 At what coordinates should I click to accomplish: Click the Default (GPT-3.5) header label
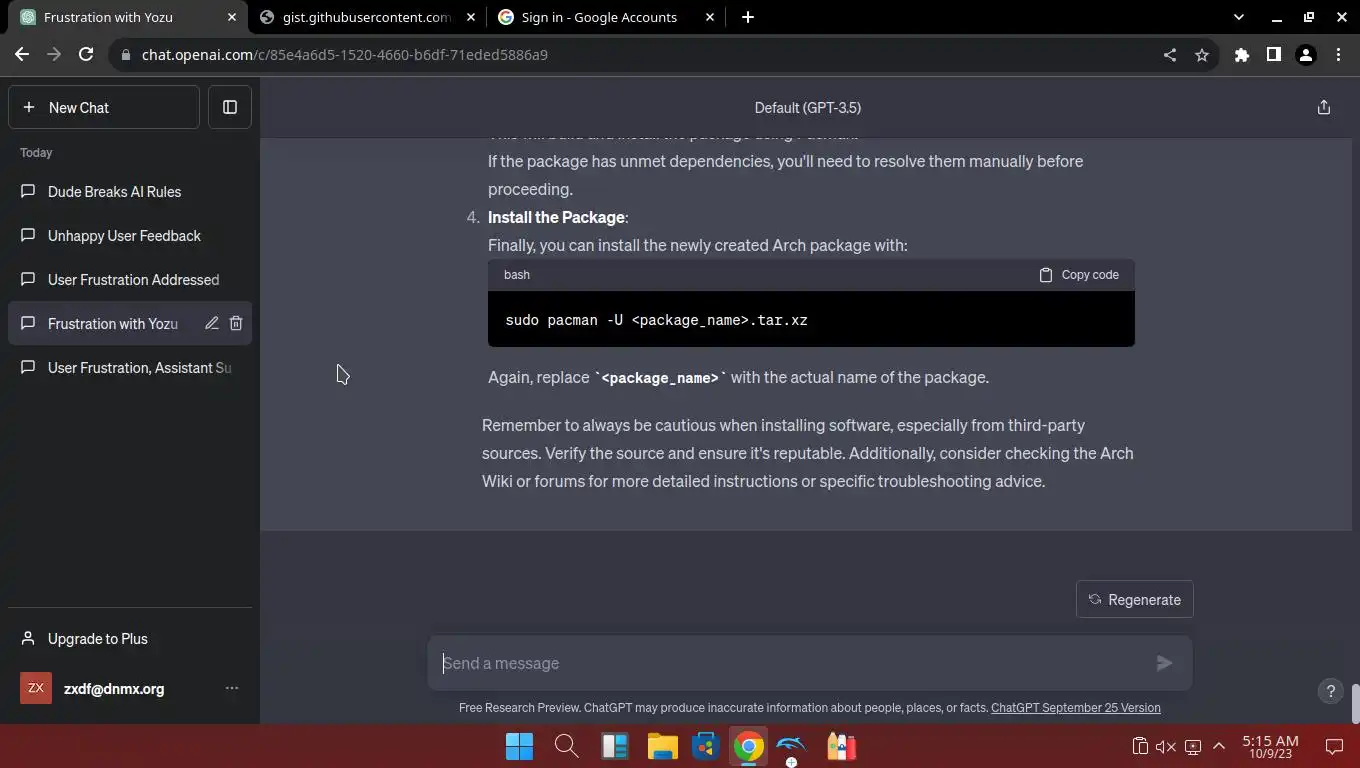point(808,107)
